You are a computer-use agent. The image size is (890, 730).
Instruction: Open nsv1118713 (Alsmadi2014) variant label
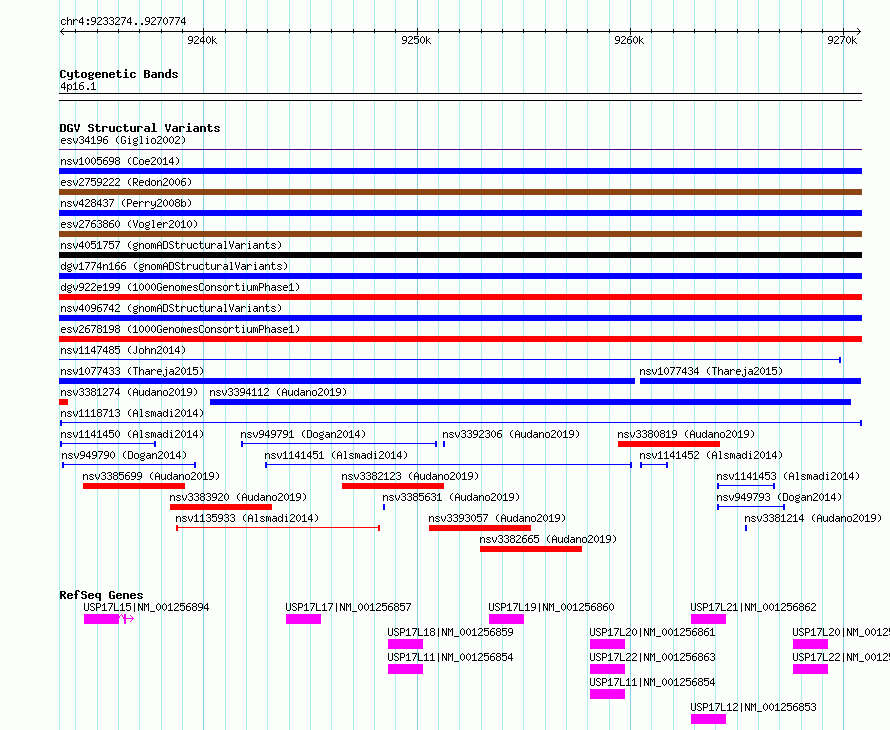132,413
